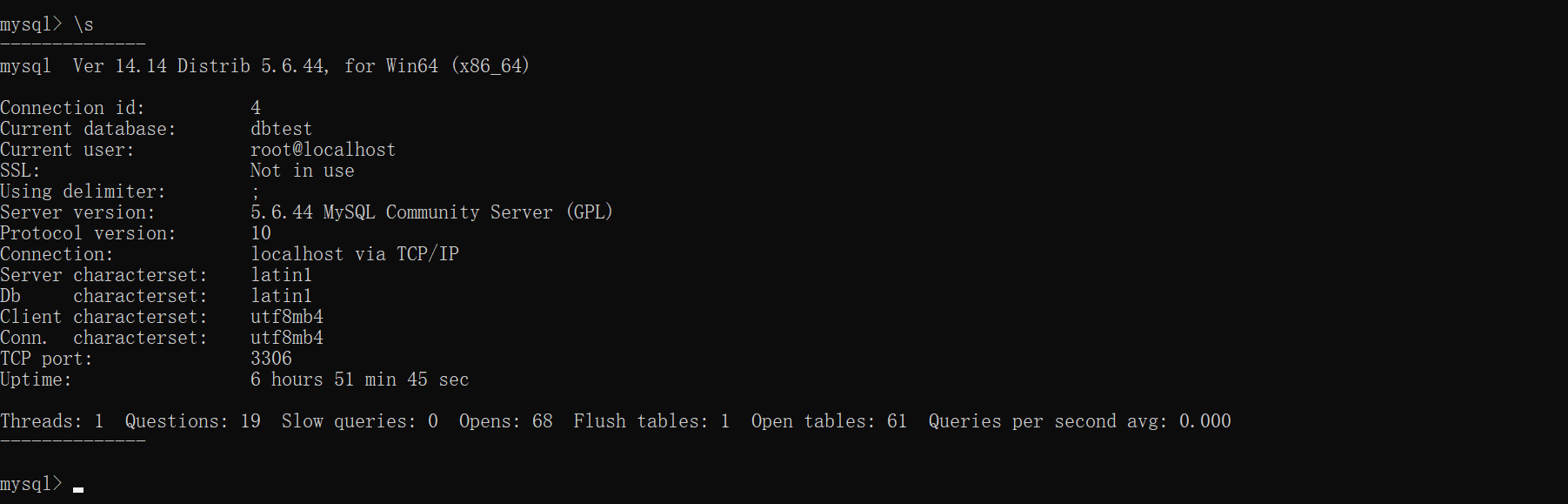Click the uptime "6 hours 51 min 45 sec"
The width and height of the screenshot is (1568, 504).
[359, 380]
